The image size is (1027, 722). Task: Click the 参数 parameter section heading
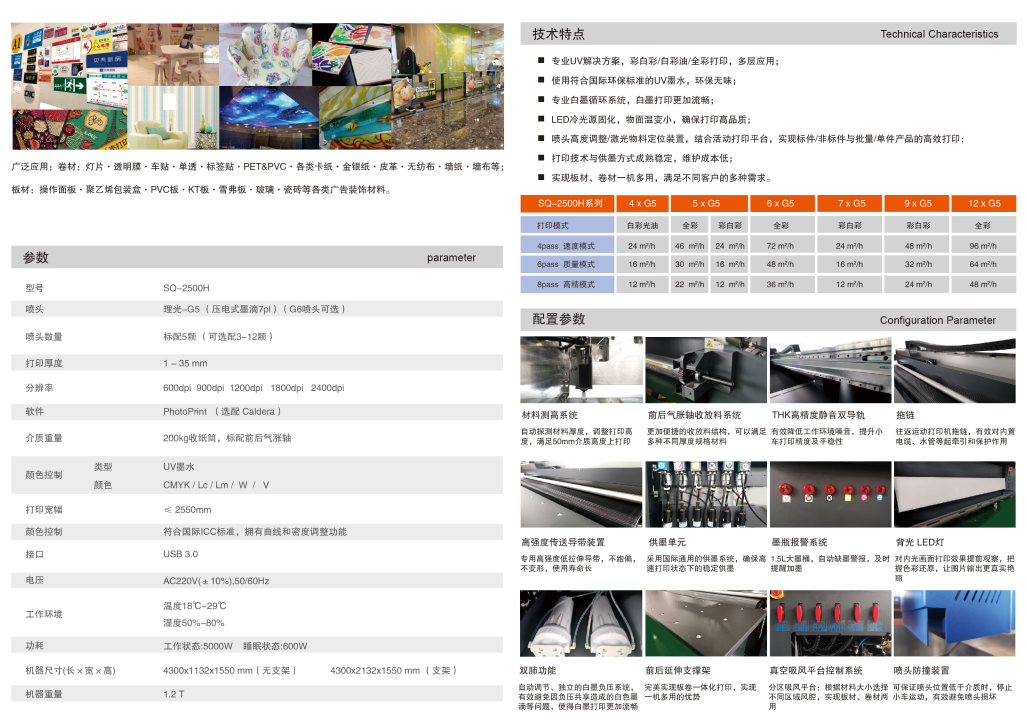coord(36,257)
